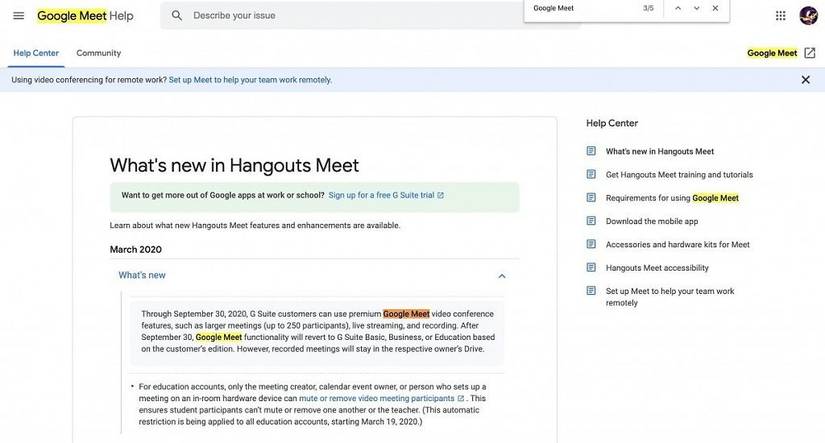Go to next find-in-page match
Viewport: 825px width, 443px height.
coord(697,8)
